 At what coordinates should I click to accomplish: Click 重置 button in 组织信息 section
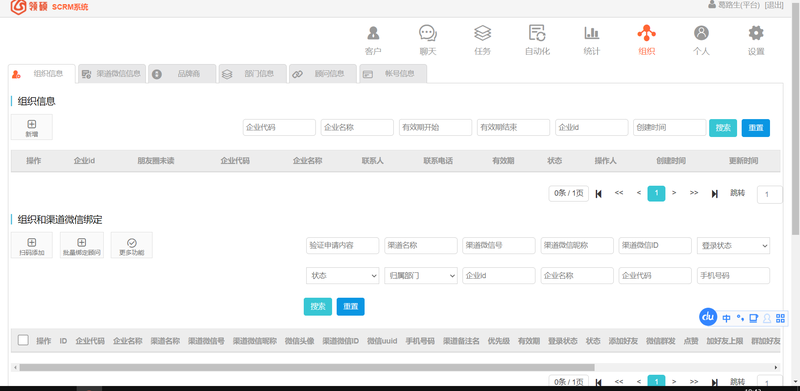pyautogui.click(x=756, y=128)
